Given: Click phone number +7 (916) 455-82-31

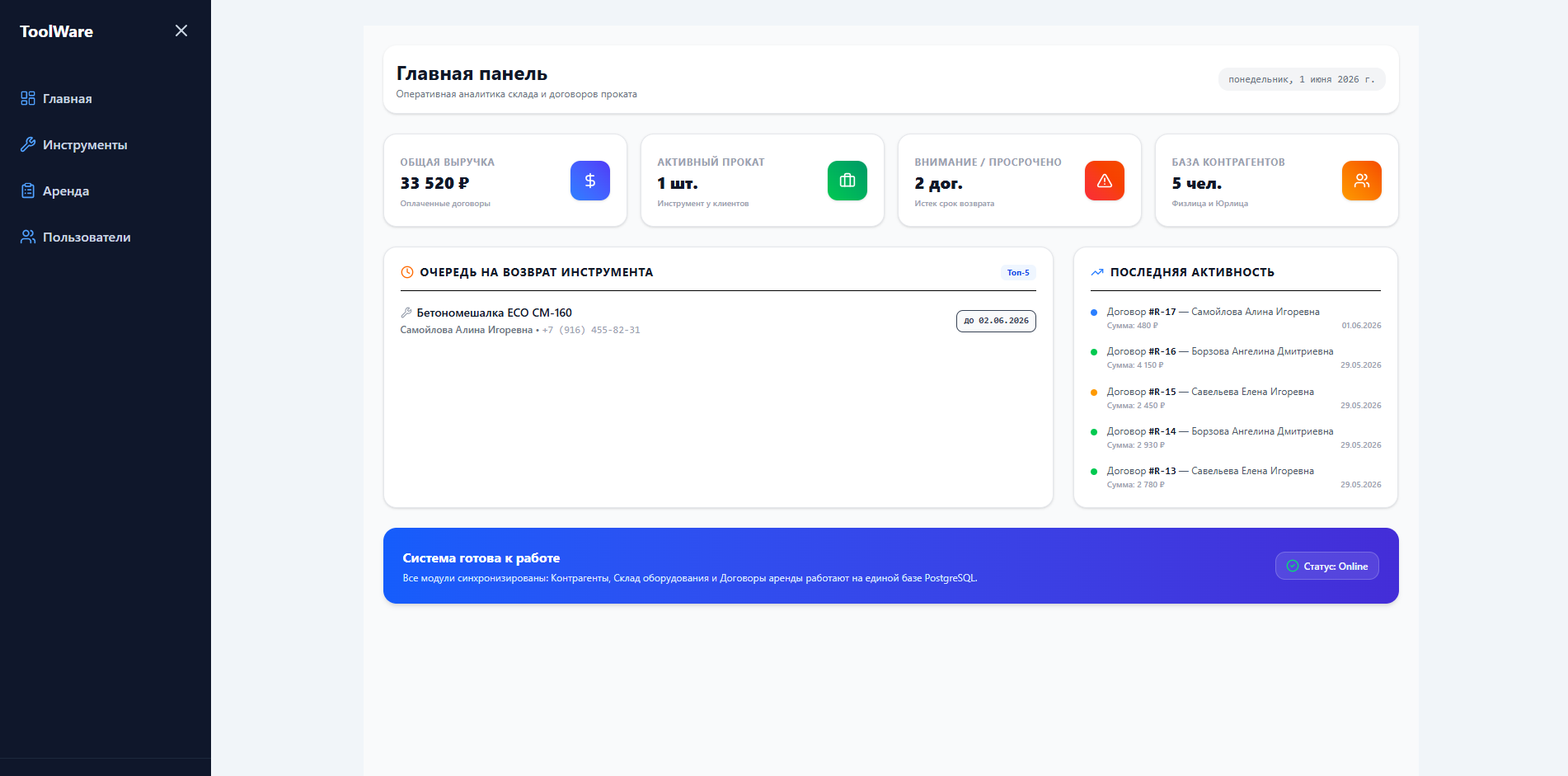Looking at the screenshot, I should click(x=591, y=330).
